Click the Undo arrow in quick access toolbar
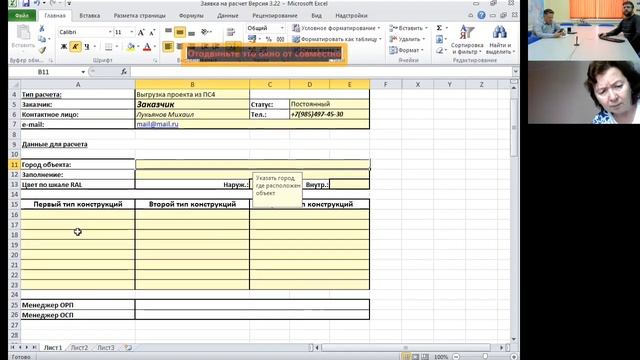The height and width of the screenshot is (360, 640). (37, 4)
